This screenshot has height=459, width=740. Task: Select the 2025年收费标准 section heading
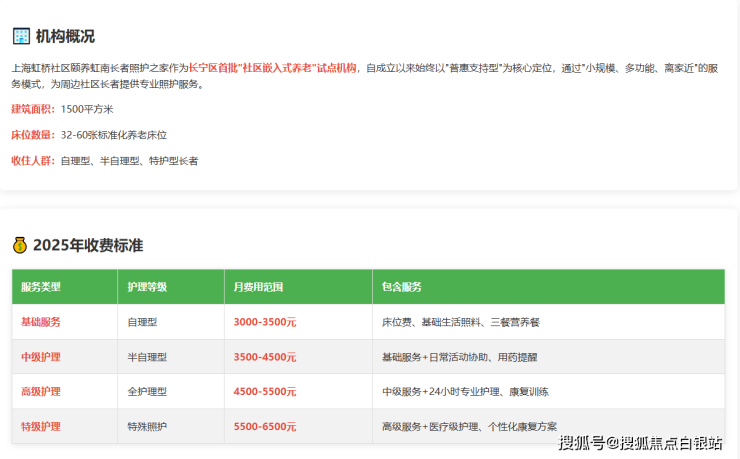click(x=88, y=245)
